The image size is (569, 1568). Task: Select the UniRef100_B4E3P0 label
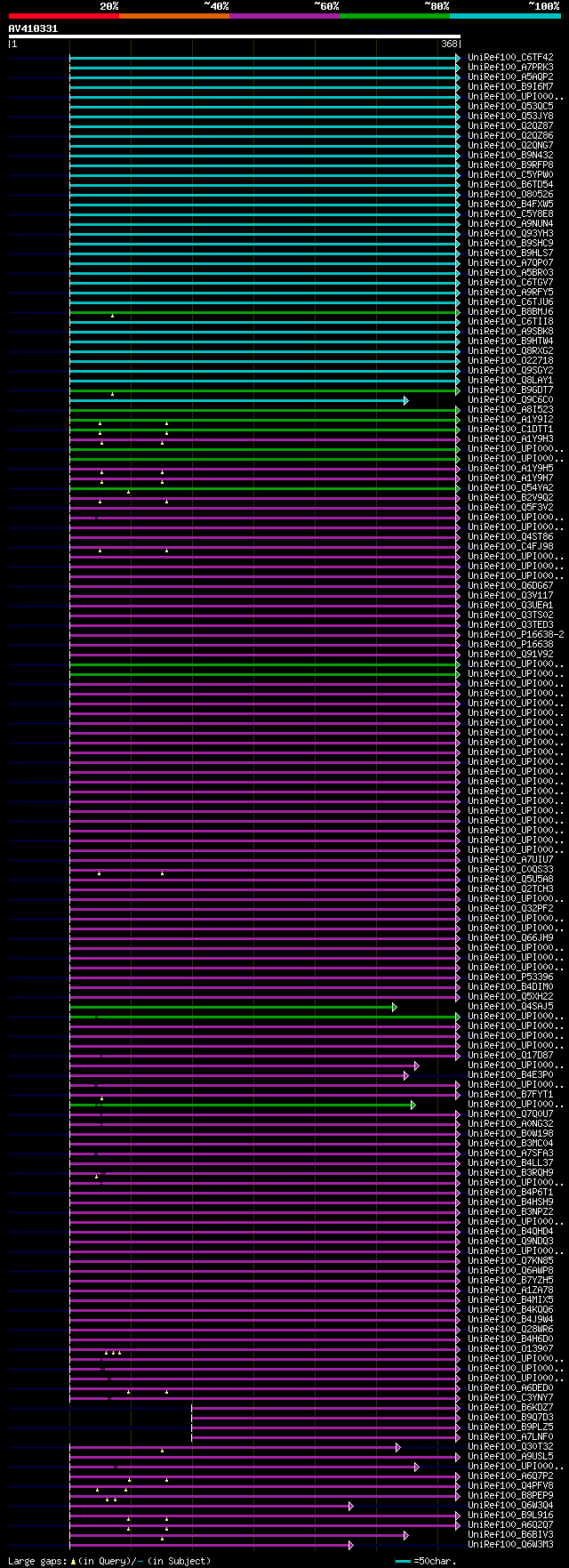[510, 1075]
